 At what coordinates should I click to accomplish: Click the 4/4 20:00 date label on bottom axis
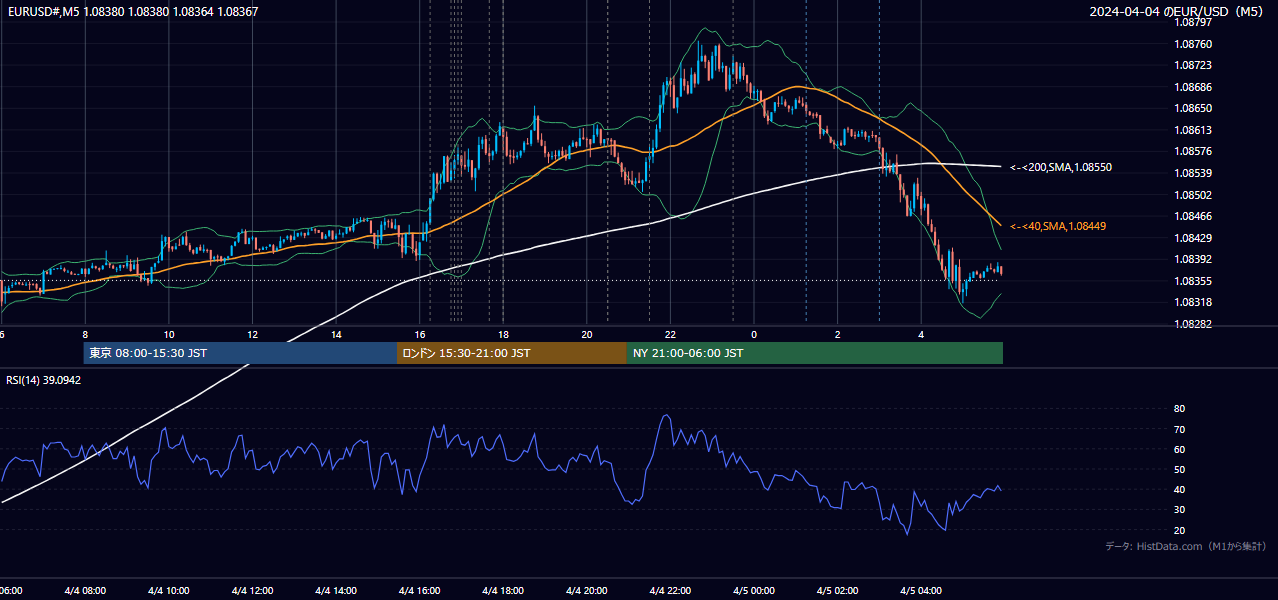[587, 591]
